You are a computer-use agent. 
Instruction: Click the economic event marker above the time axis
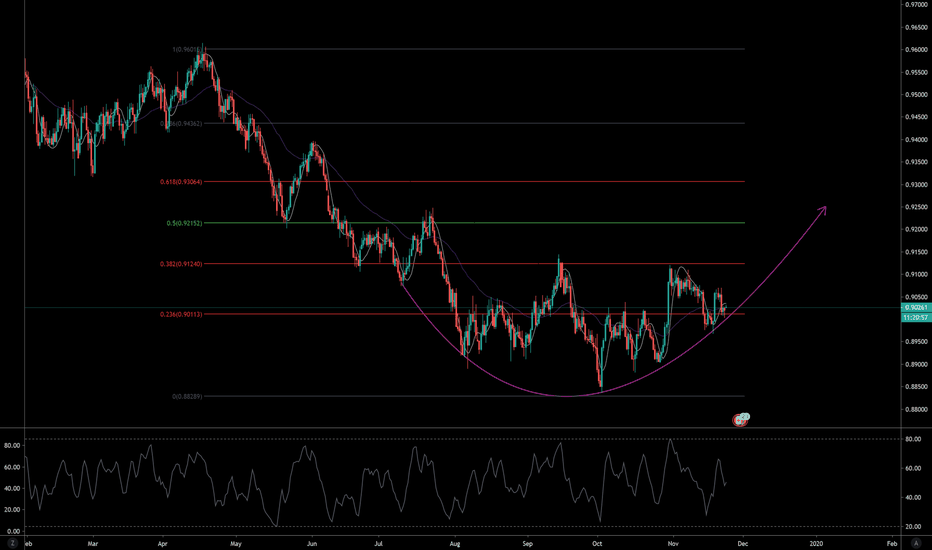point(742,420)
